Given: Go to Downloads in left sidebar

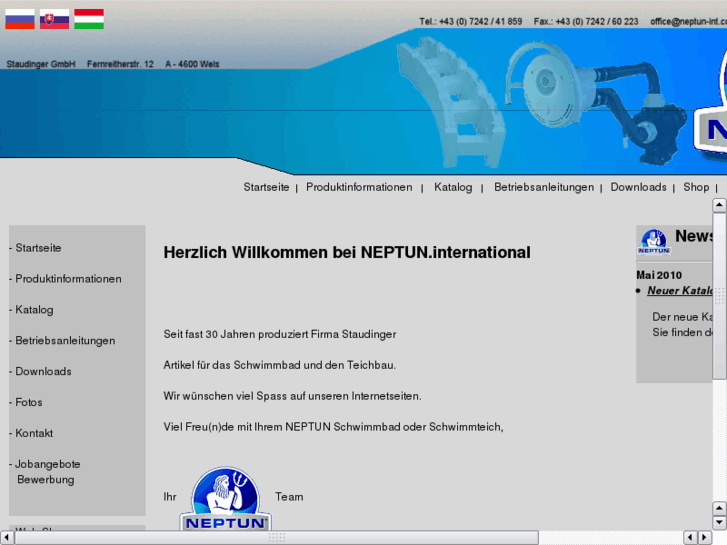Looking at the screenshot, I should [43, 372].
